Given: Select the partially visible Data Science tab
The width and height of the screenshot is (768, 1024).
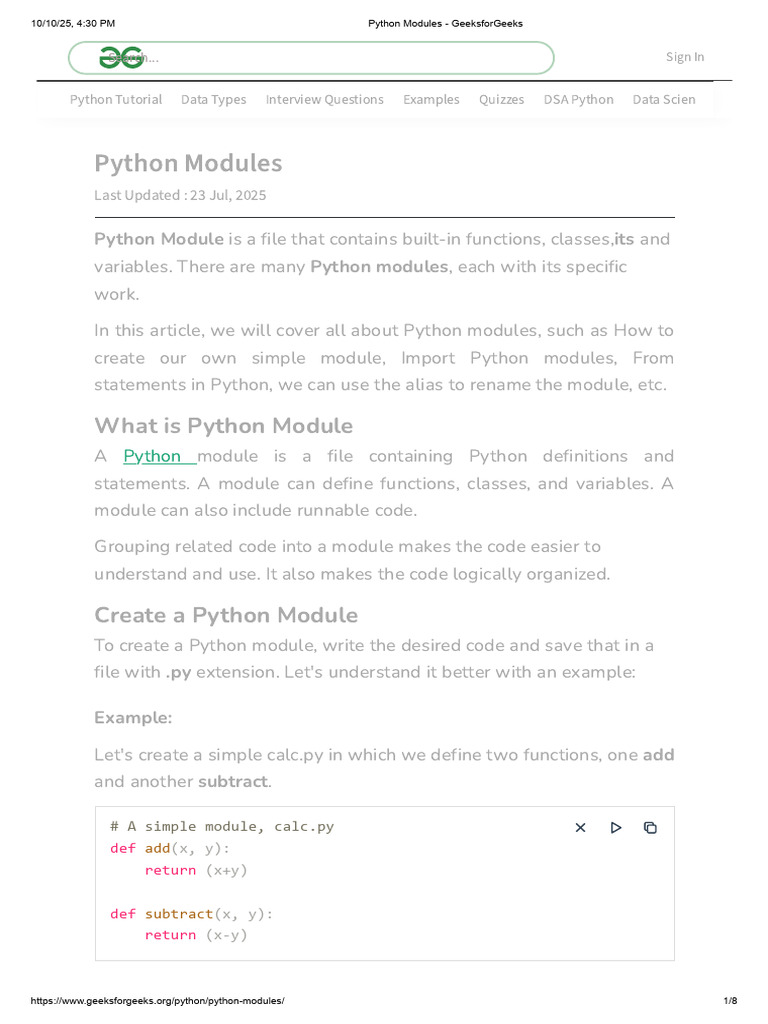Looking at the screenshot, I should (x=664, y=99).
